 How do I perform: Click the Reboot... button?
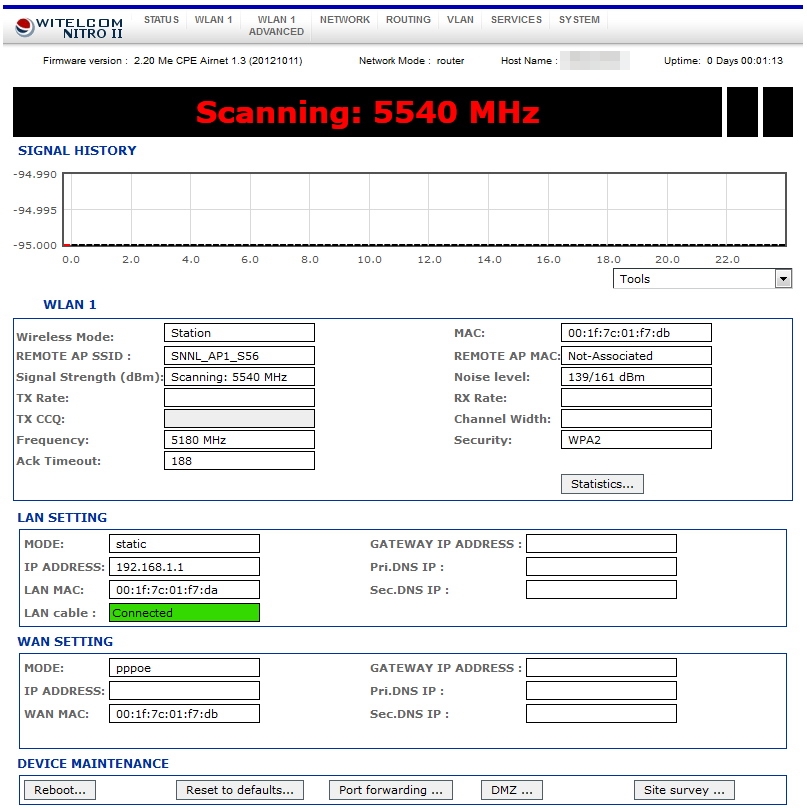[60, 790]
